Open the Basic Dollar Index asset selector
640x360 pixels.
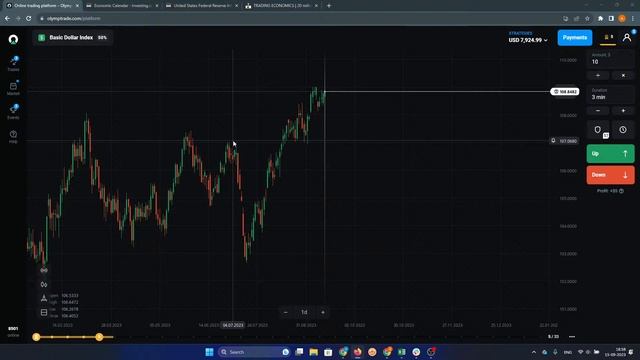coord(73,38)
